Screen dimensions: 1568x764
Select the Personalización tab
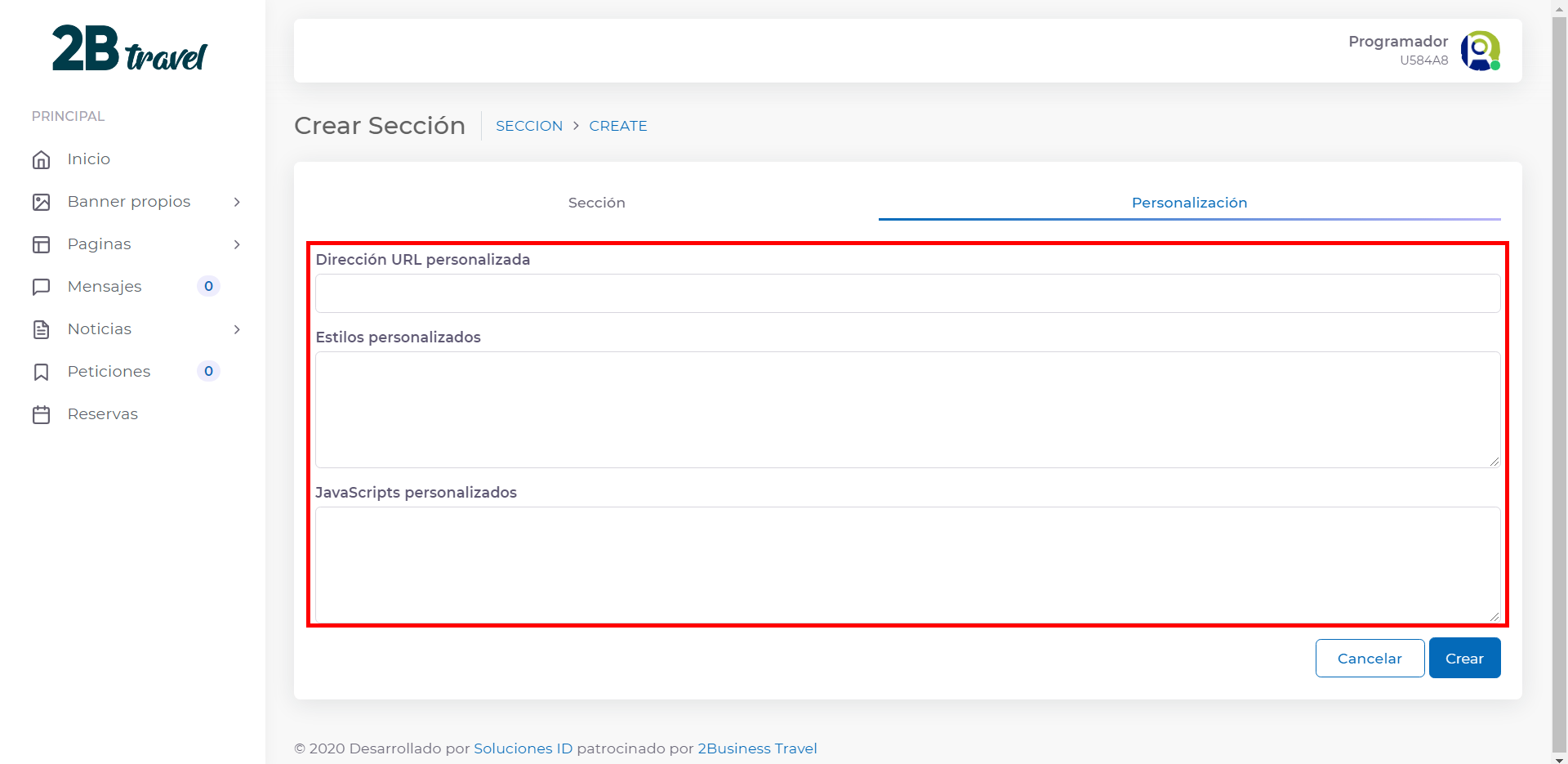pos(1189,203)
